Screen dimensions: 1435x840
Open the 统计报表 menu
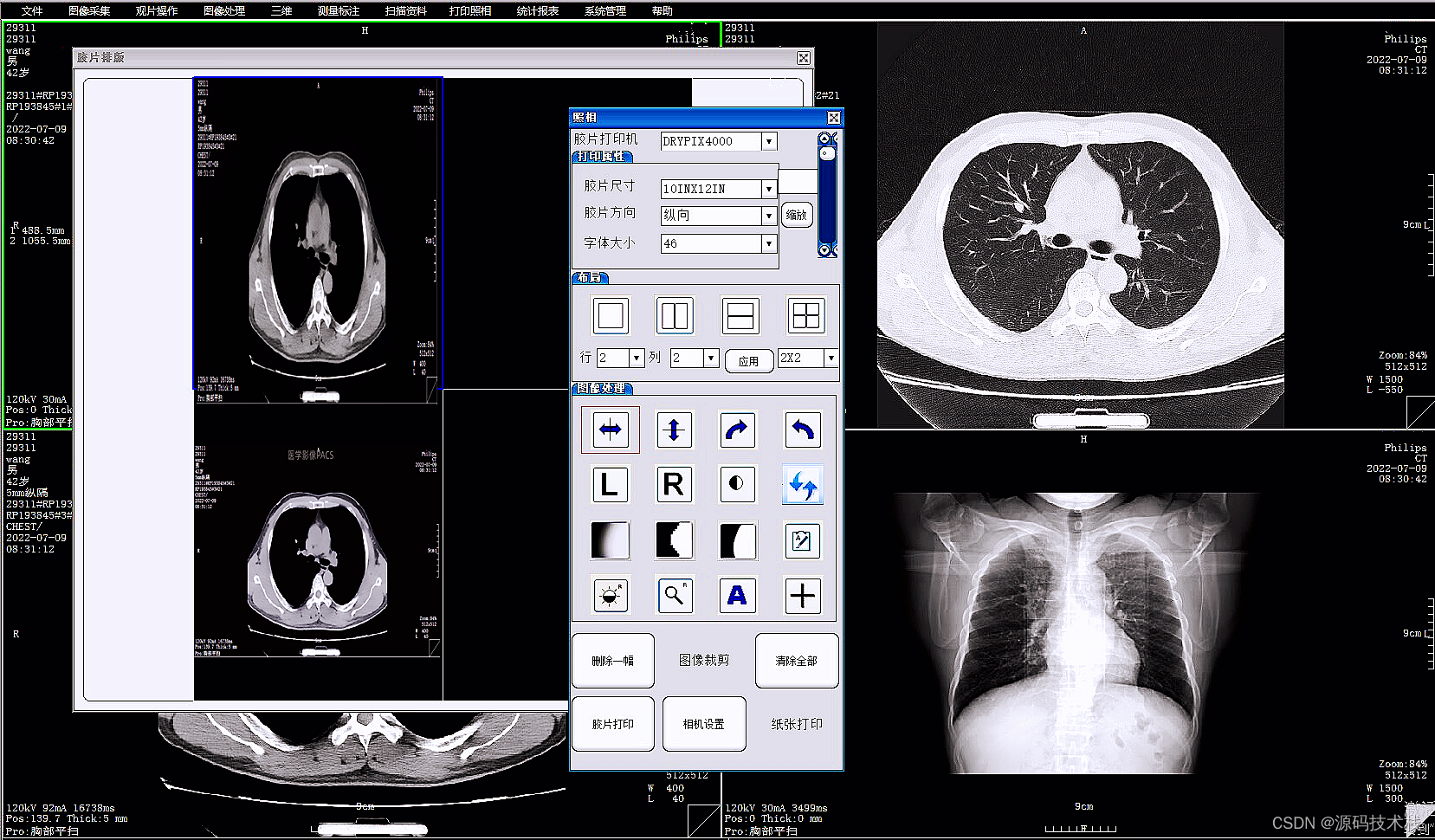pyautogui.click(x=538, y=10)
